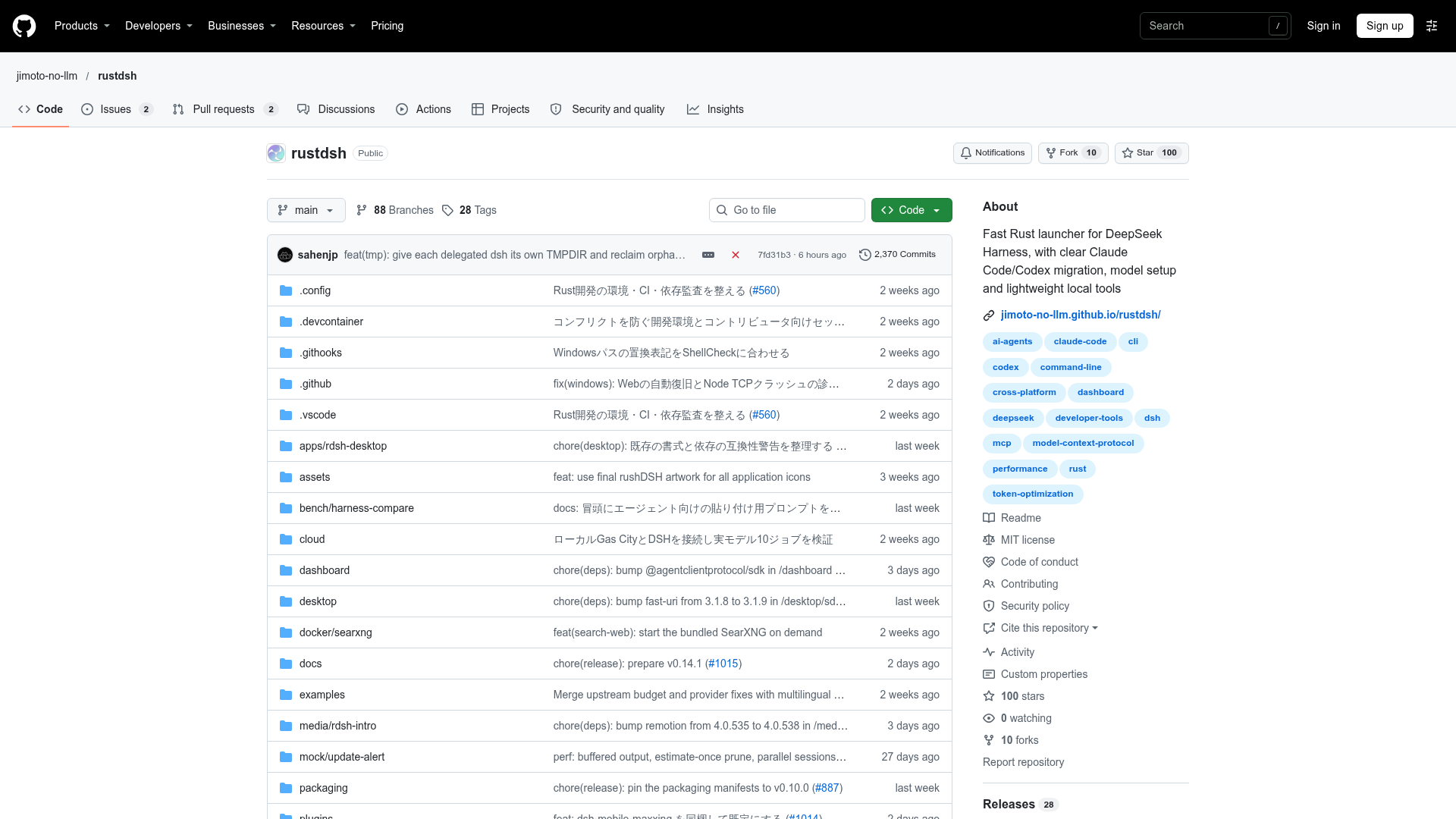Click the Report repository link
This screenshot has height=819, width=1456.
click(x=1023, y=762)
